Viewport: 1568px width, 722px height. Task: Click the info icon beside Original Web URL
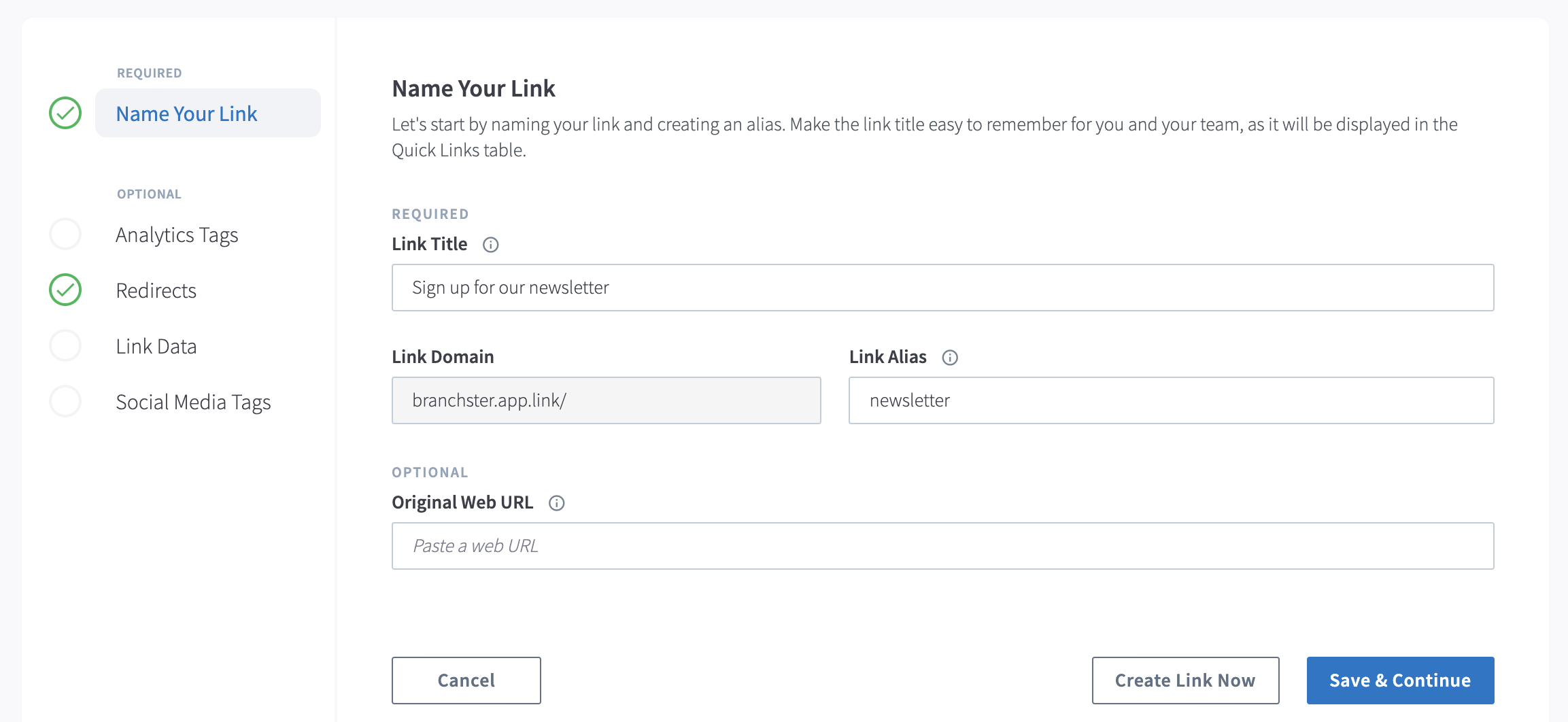click(x=556, y=503)
